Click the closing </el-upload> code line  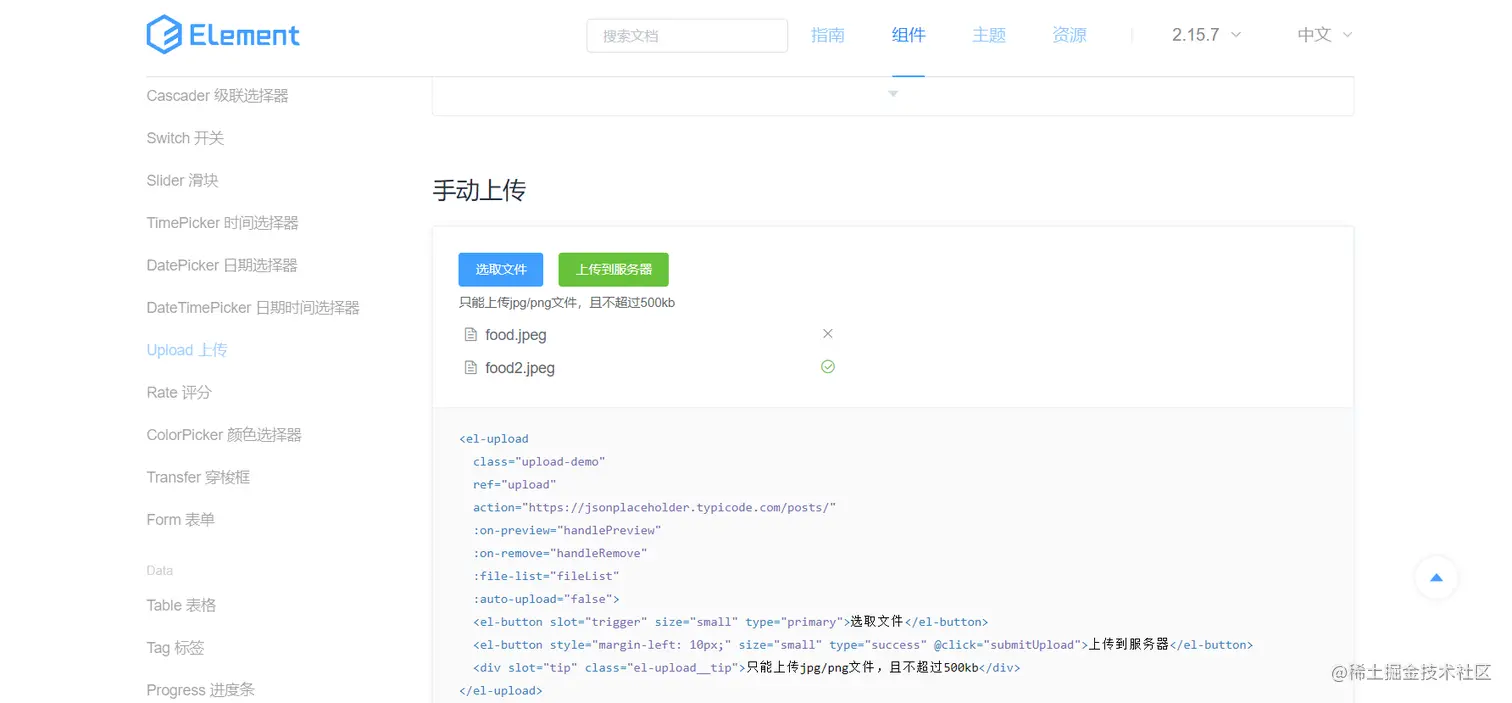click(x=501, y=691)
